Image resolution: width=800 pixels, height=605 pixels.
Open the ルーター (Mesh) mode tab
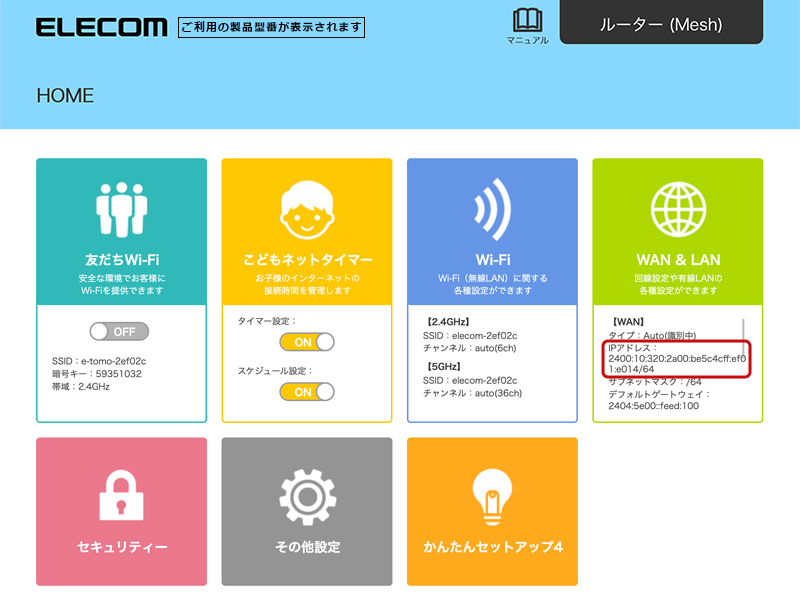pos(661,23)
